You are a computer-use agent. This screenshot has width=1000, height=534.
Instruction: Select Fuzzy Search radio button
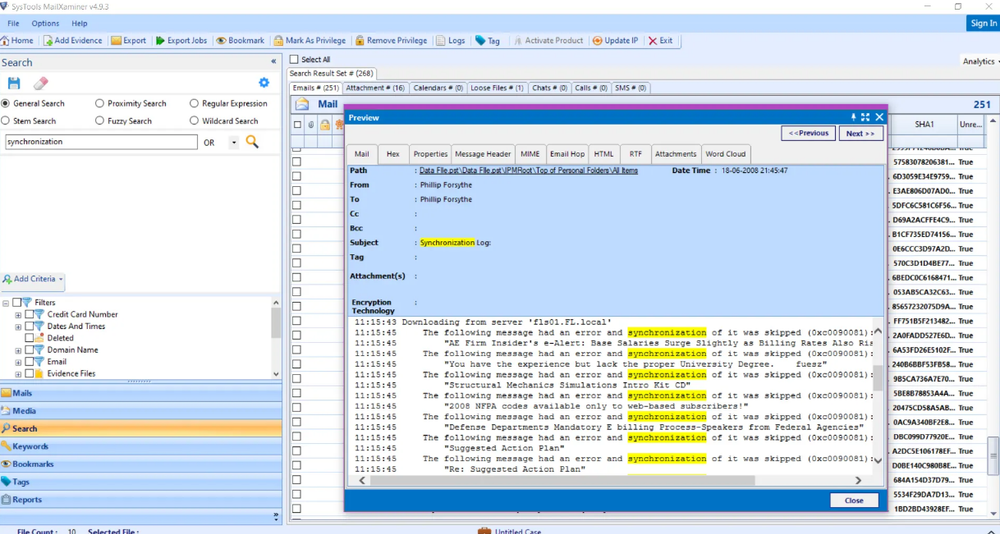coord(99,120)
